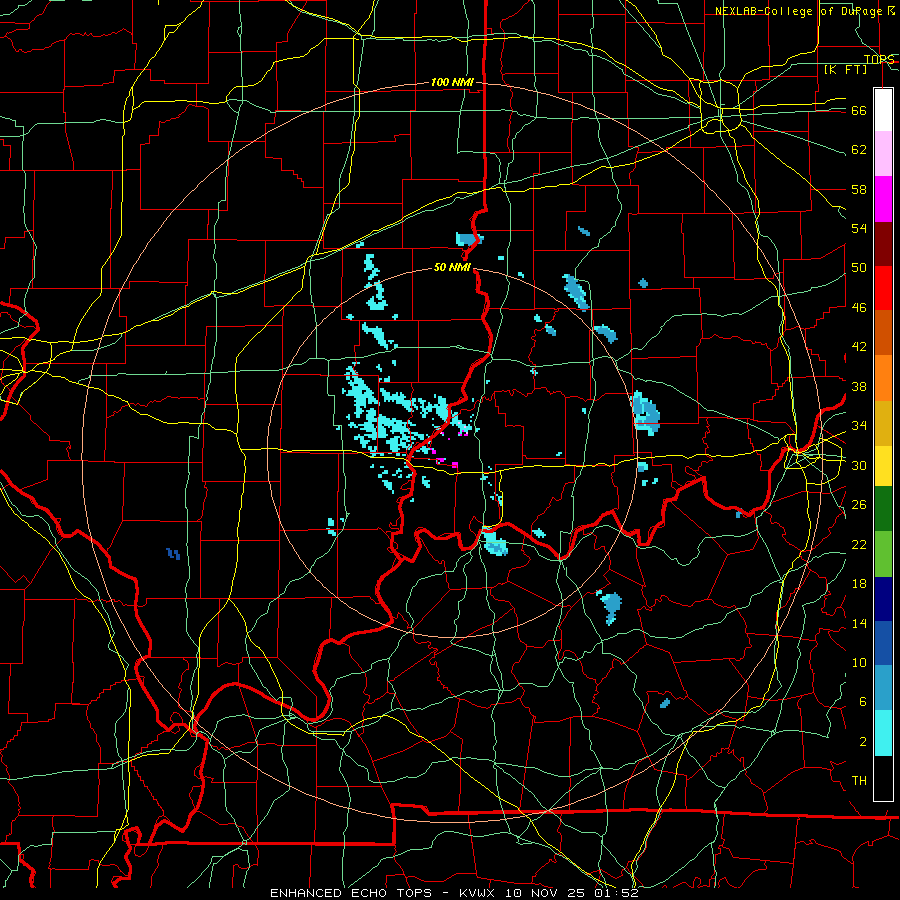
Task: Click the white swatch at the legend top
Action: [x=883, y=110]
